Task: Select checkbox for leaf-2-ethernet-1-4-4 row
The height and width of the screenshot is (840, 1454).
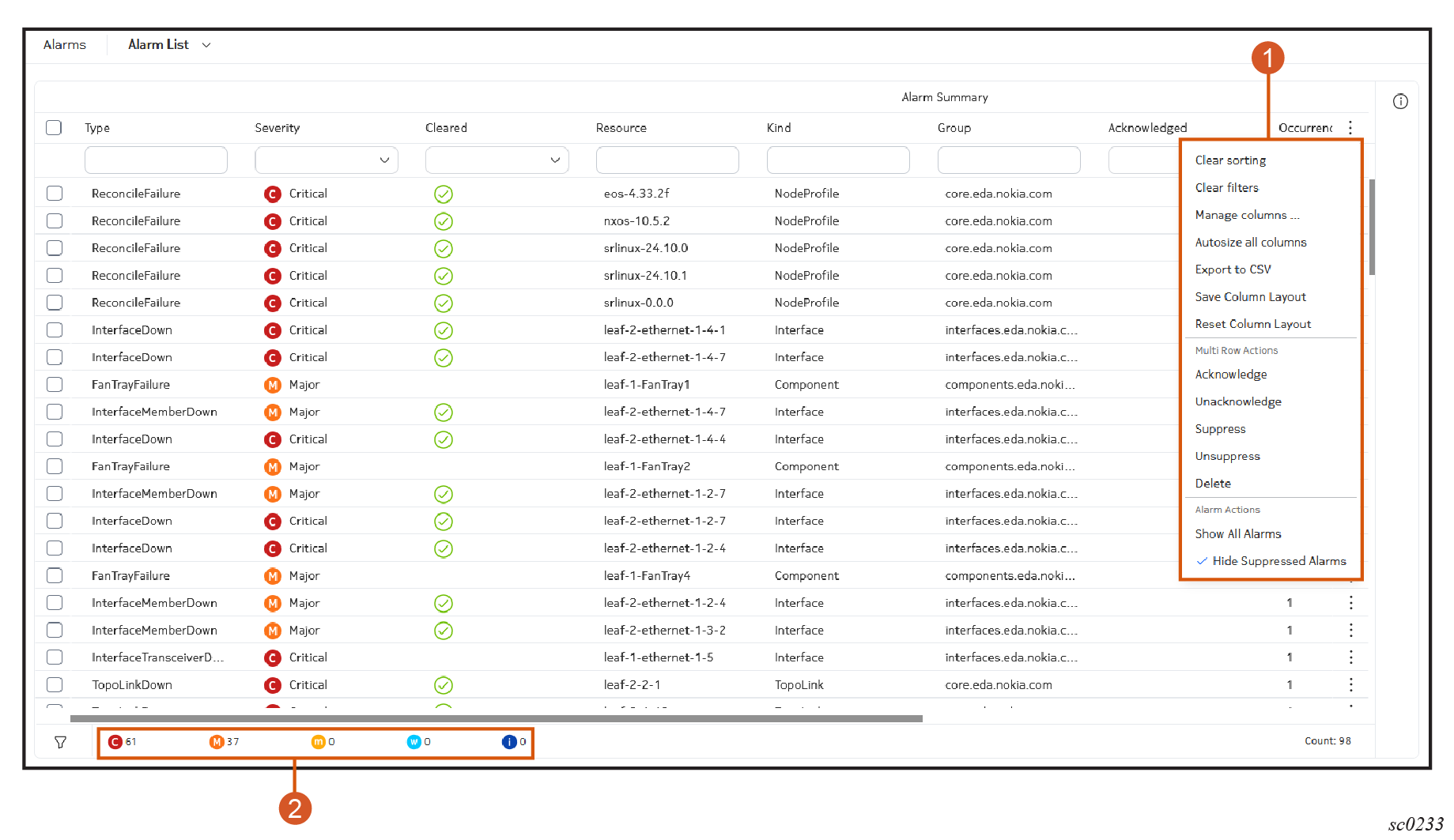Action: (55, 439)
